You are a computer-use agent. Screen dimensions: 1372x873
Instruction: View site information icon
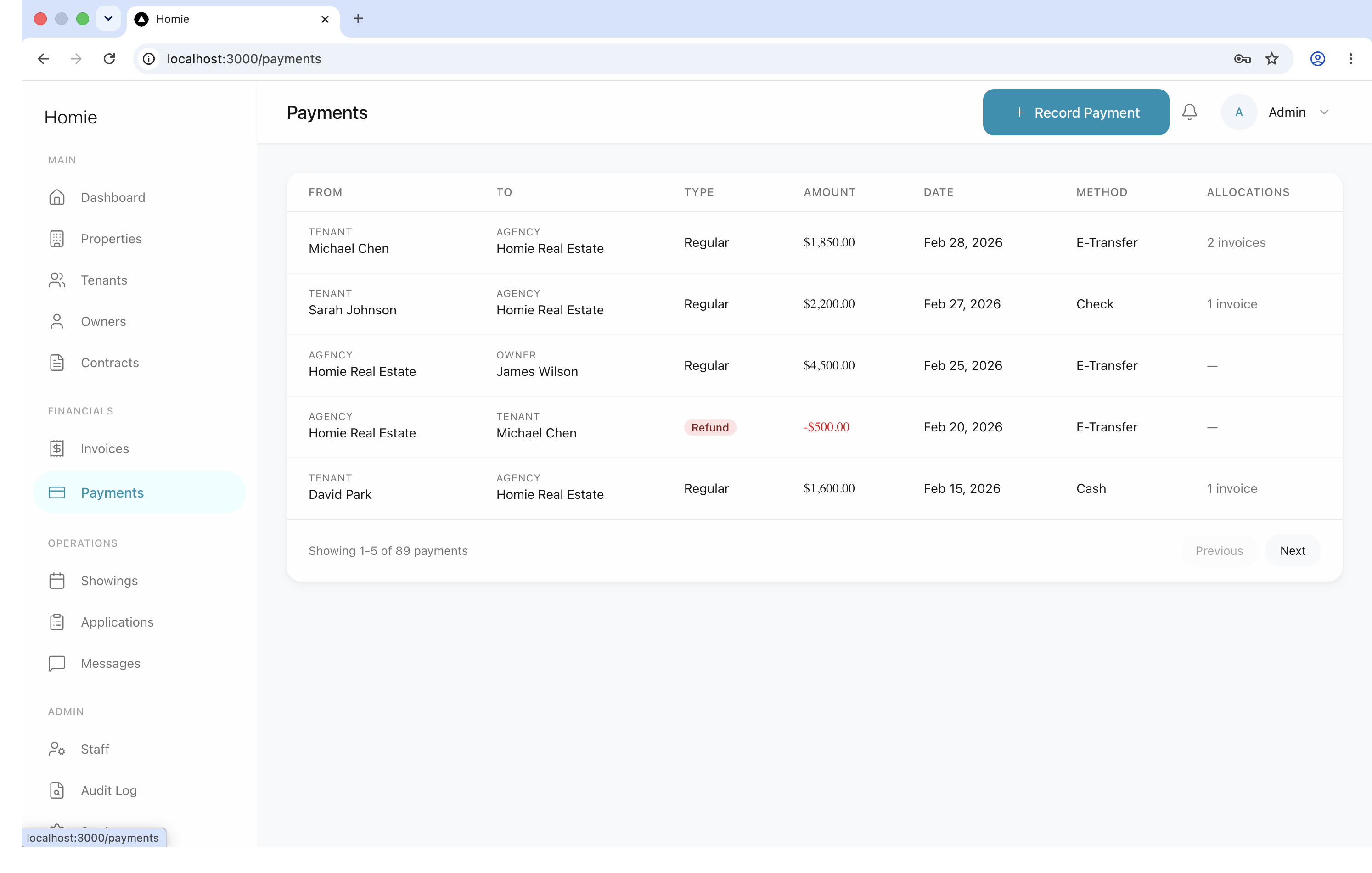[149, 59]
